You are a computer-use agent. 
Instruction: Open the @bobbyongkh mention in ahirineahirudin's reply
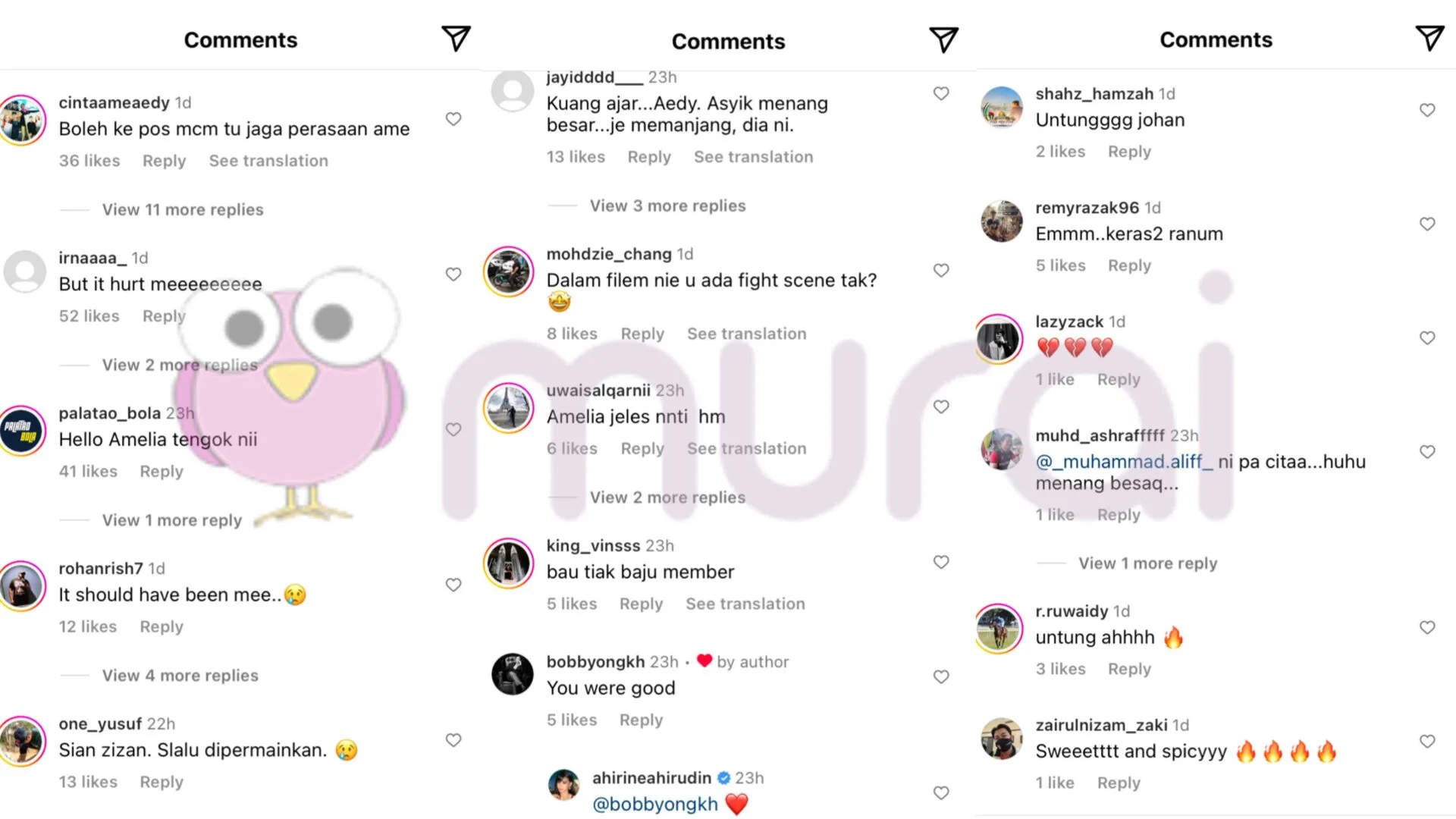tap(654, 804)
